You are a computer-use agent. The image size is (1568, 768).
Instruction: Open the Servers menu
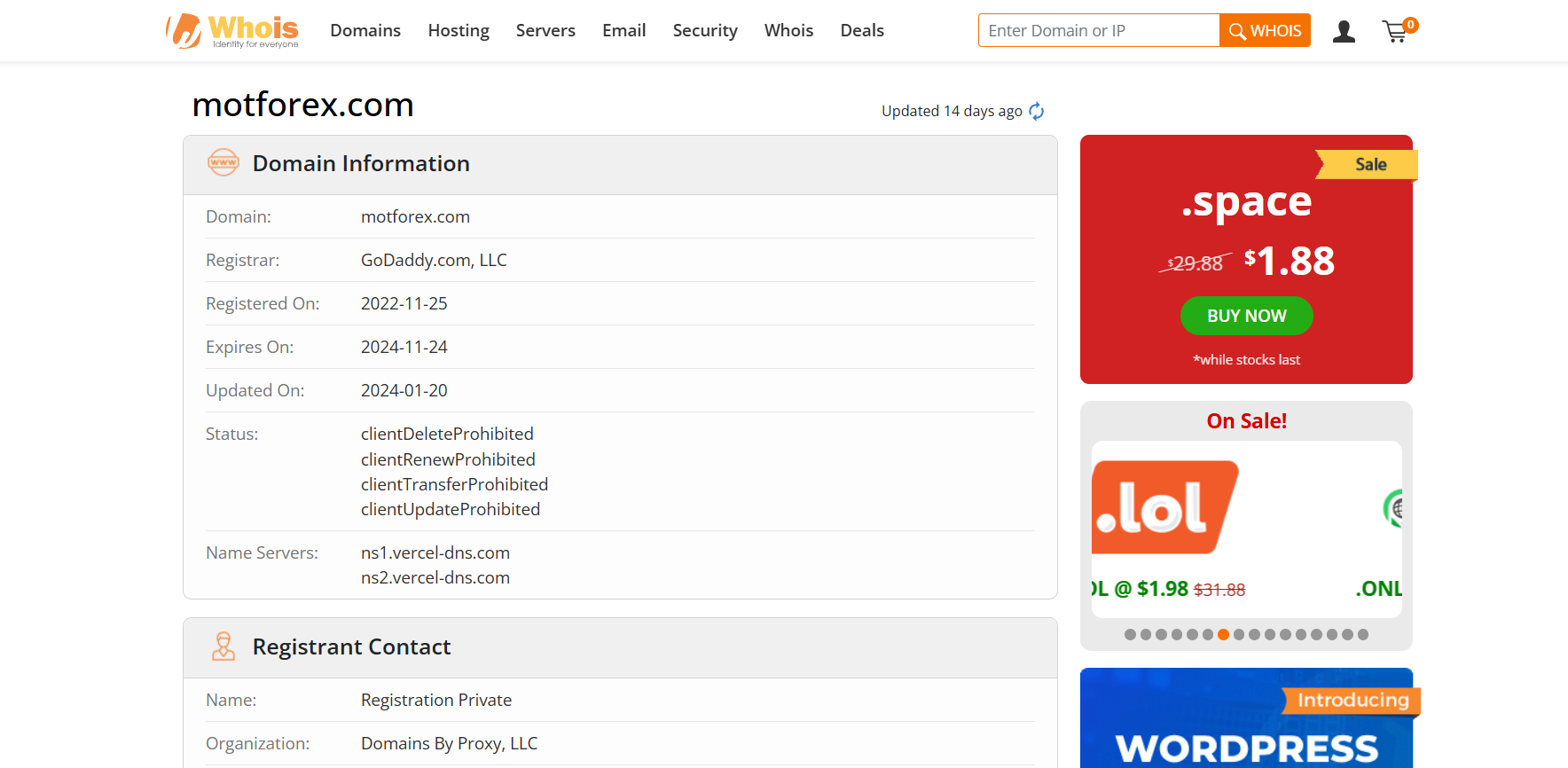(x=545, y=31)
